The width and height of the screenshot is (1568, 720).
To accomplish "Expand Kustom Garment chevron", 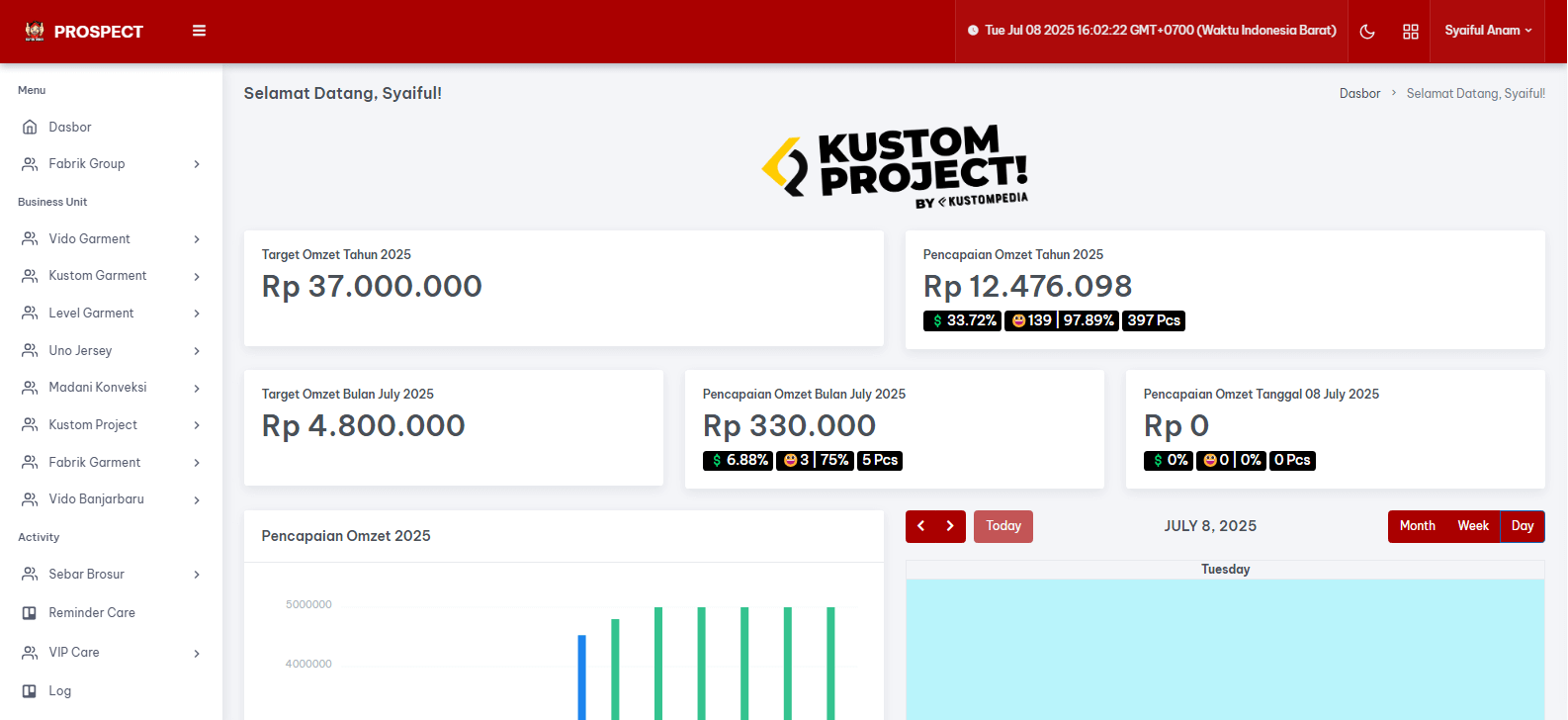I will pos(197,277).
